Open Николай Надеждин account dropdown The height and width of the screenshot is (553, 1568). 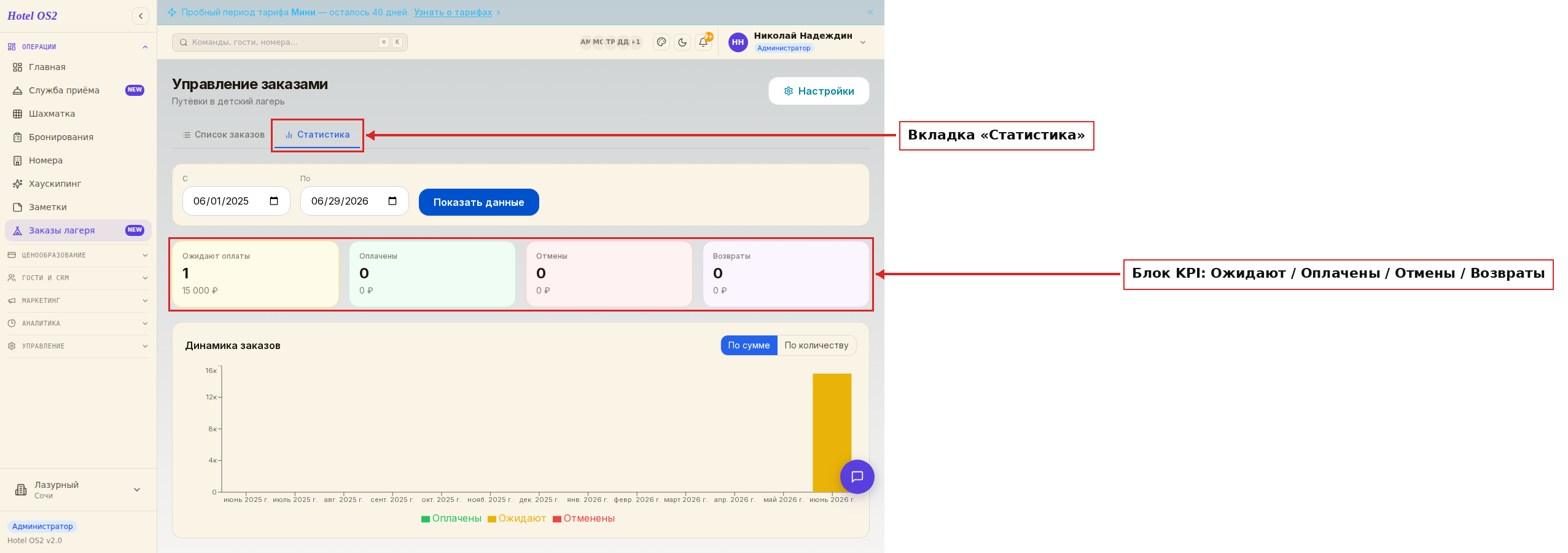(x=798, y=42)
